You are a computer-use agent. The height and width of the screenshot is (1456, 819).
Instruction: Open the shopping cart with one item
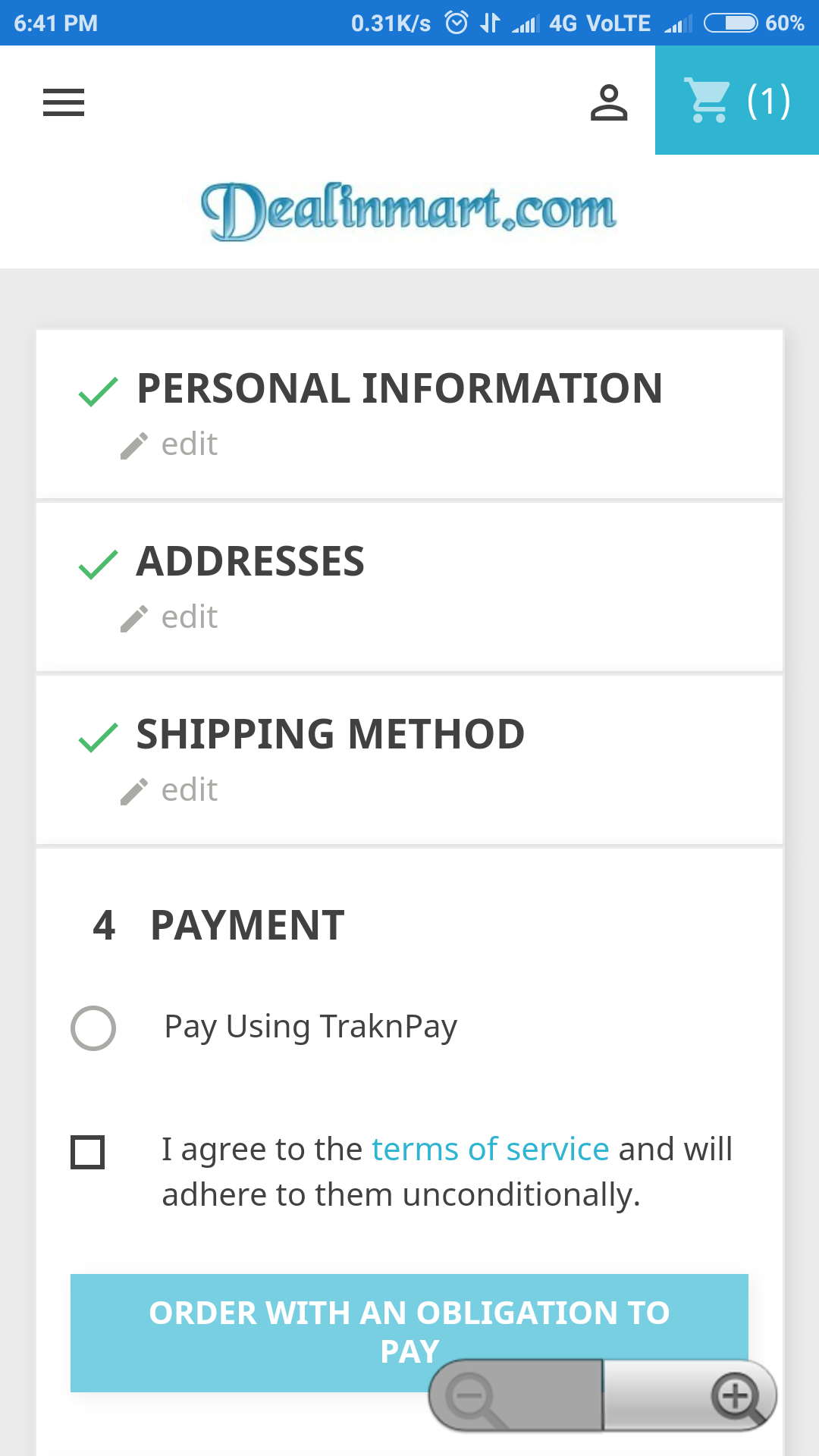coord(736,101)
